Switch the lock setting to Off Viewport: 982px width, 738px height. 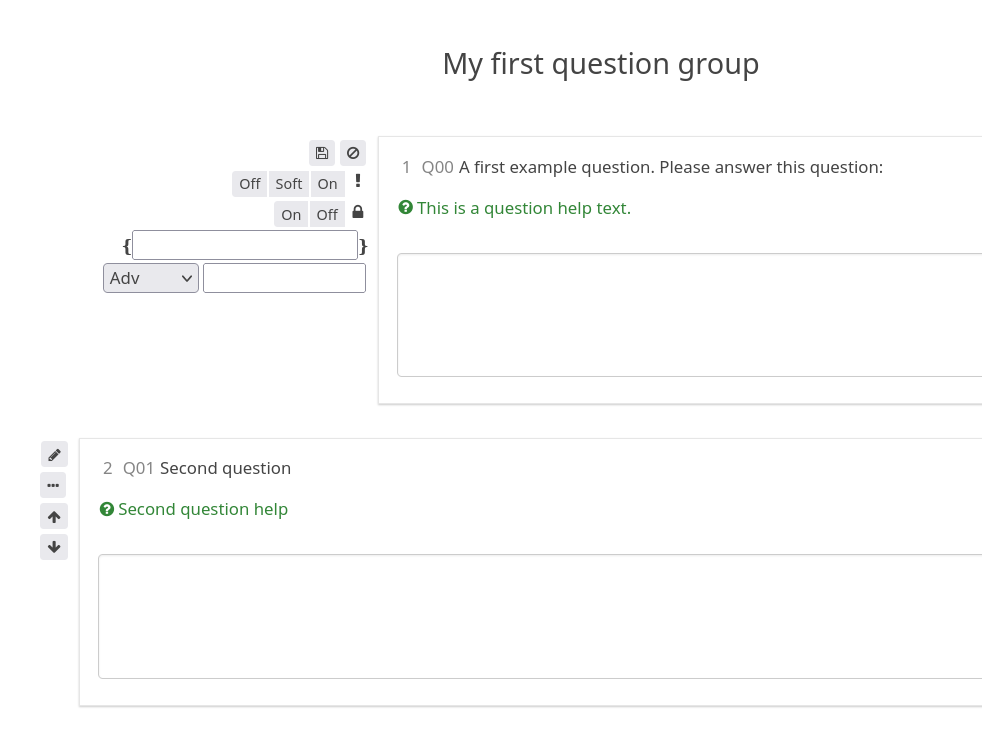click(x=327, y=214)
